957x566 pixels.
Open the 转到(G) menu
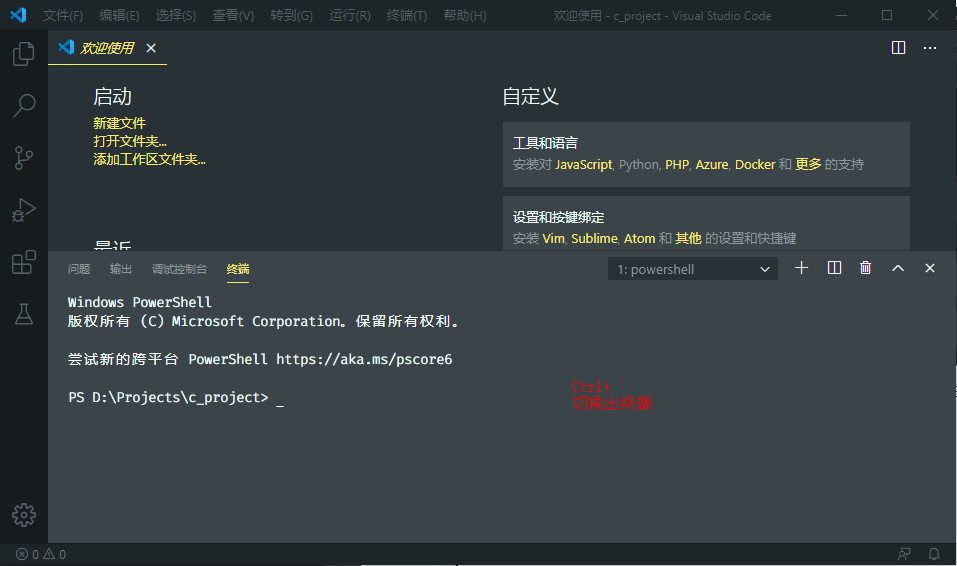click(x=292, y=15)
